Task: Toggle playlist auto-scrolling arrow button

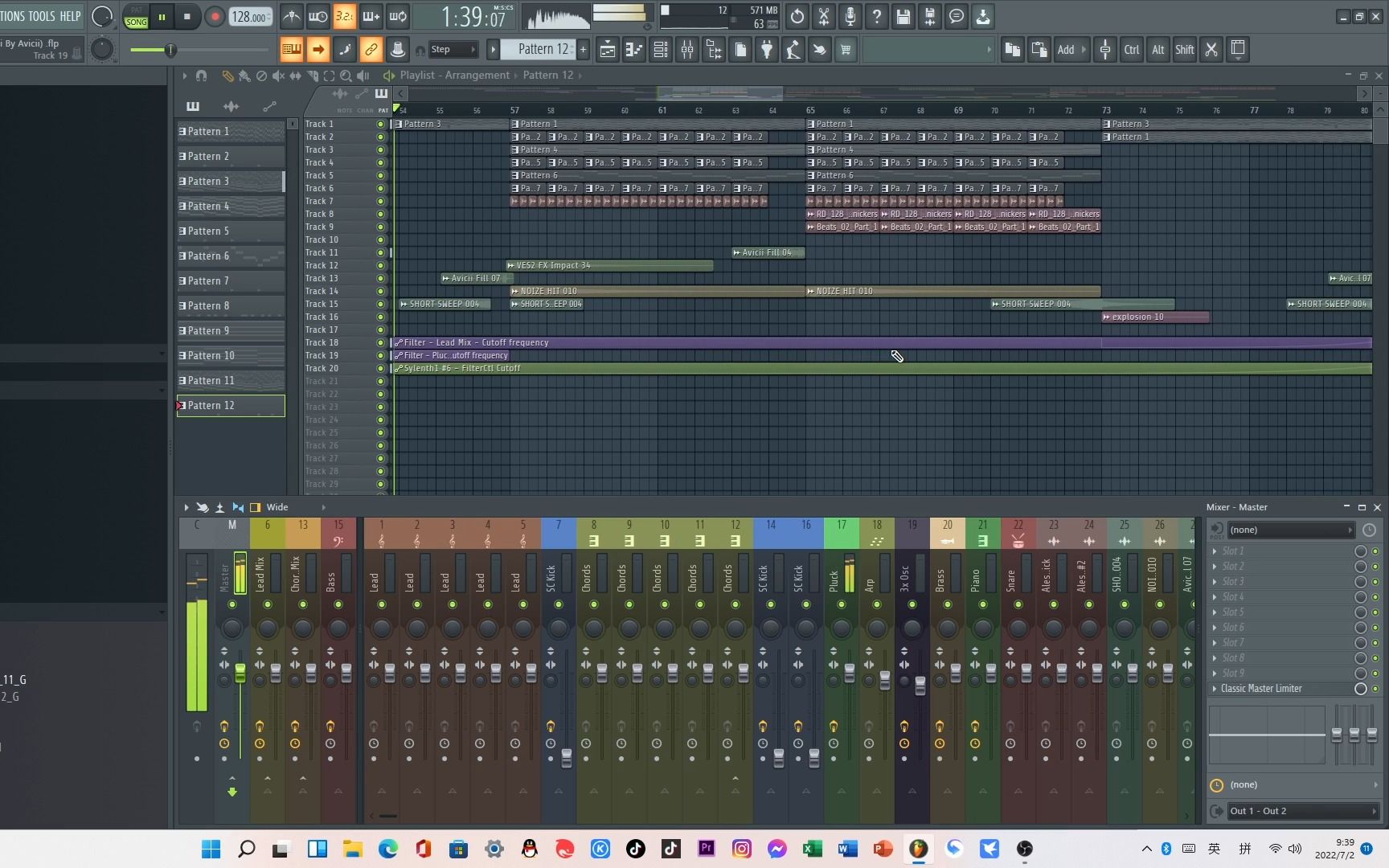Action: [318, 49]
